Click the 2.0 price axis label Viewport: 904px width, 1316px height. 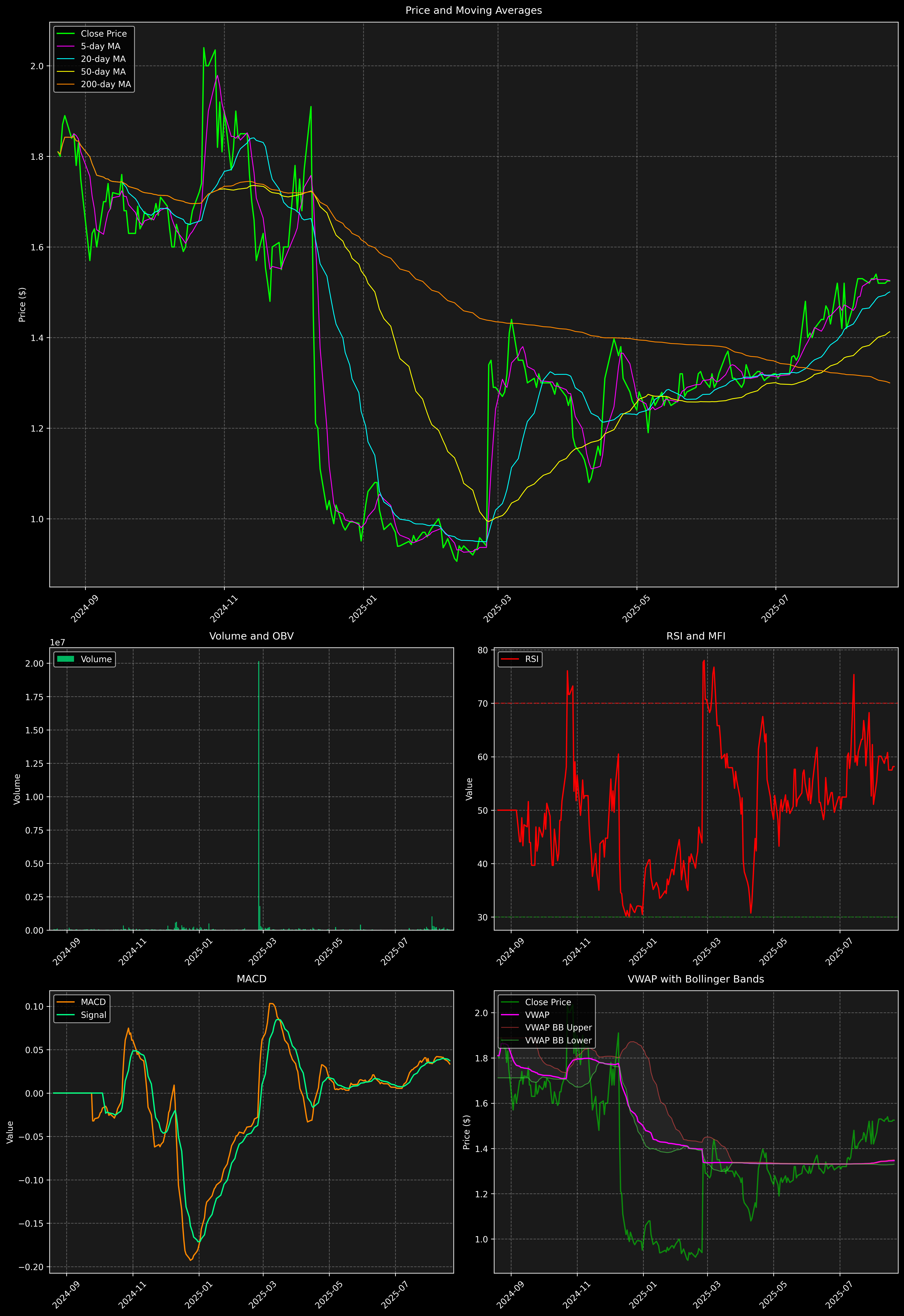point(37,66)
